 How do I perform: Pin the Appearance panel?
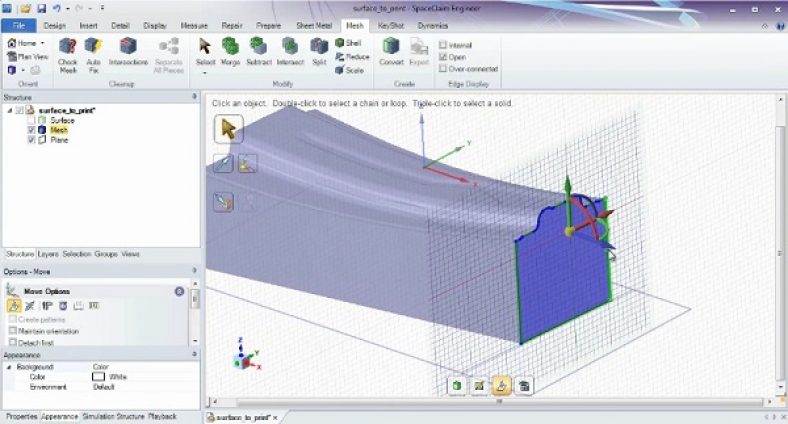194,355
